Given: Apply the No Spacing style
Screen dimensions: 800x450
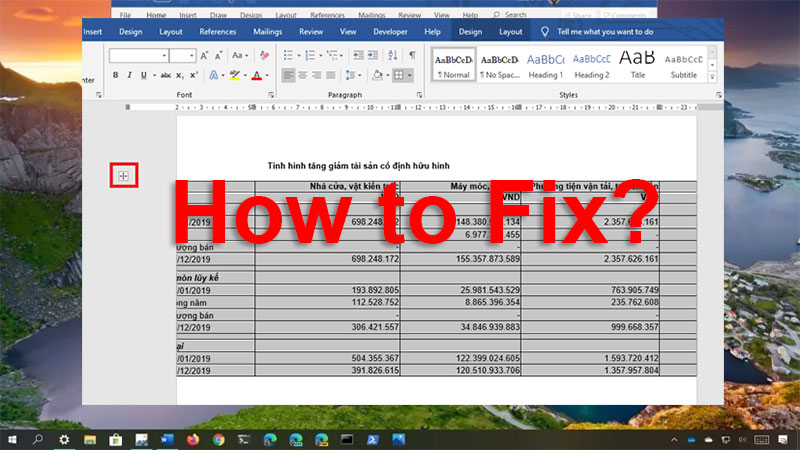Looking at the screenshot, I should [499, 65].
